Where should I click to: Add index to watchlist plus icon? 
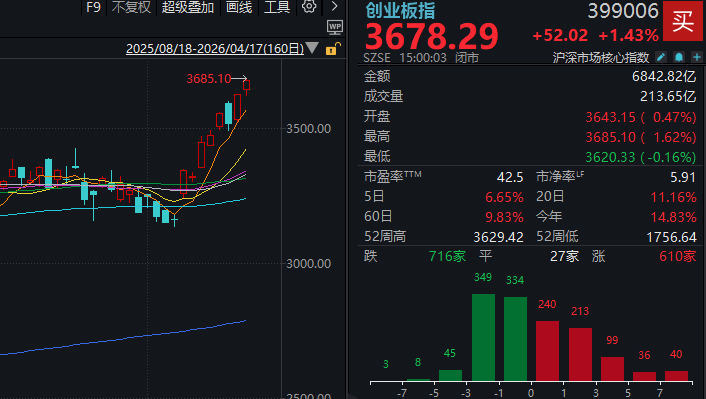(x=697, y=57)
